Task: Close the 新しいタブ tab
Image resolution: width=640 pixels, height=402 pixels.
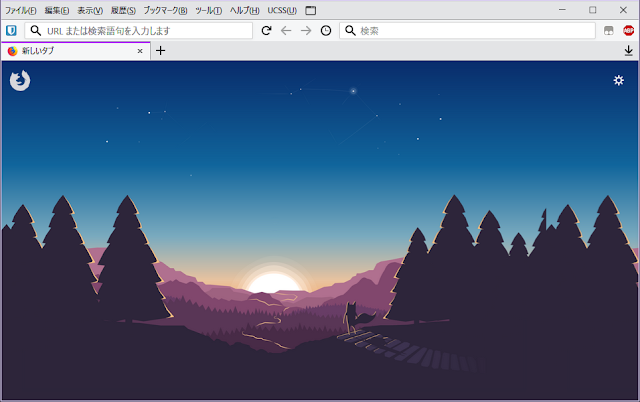Action: point(140,51)
